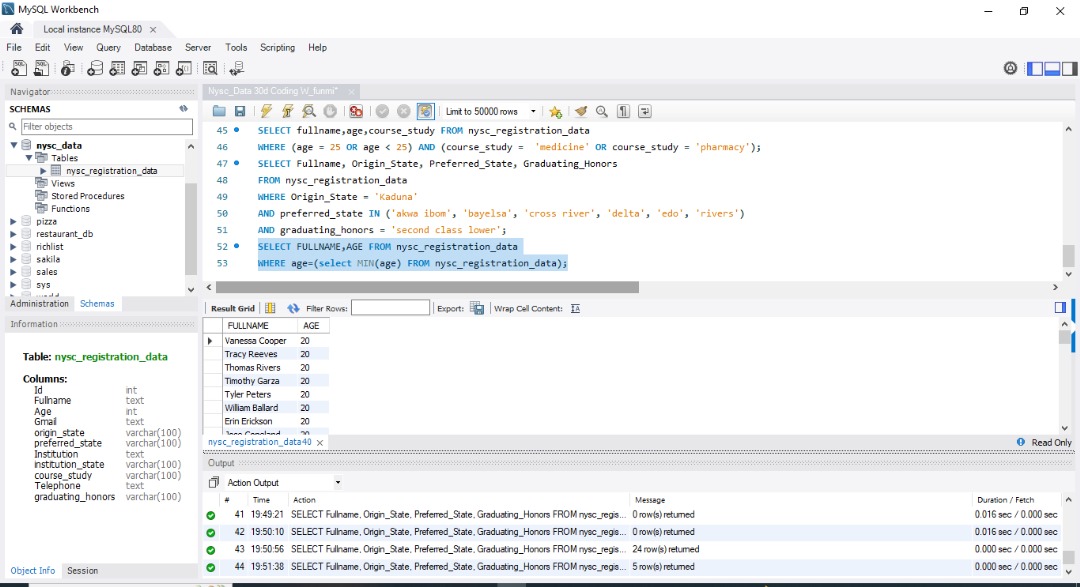Toggle the right sidebar panel visibility
This screenshot has height=587, width=1080.
pyautogui.click(x=1069, y=68)
